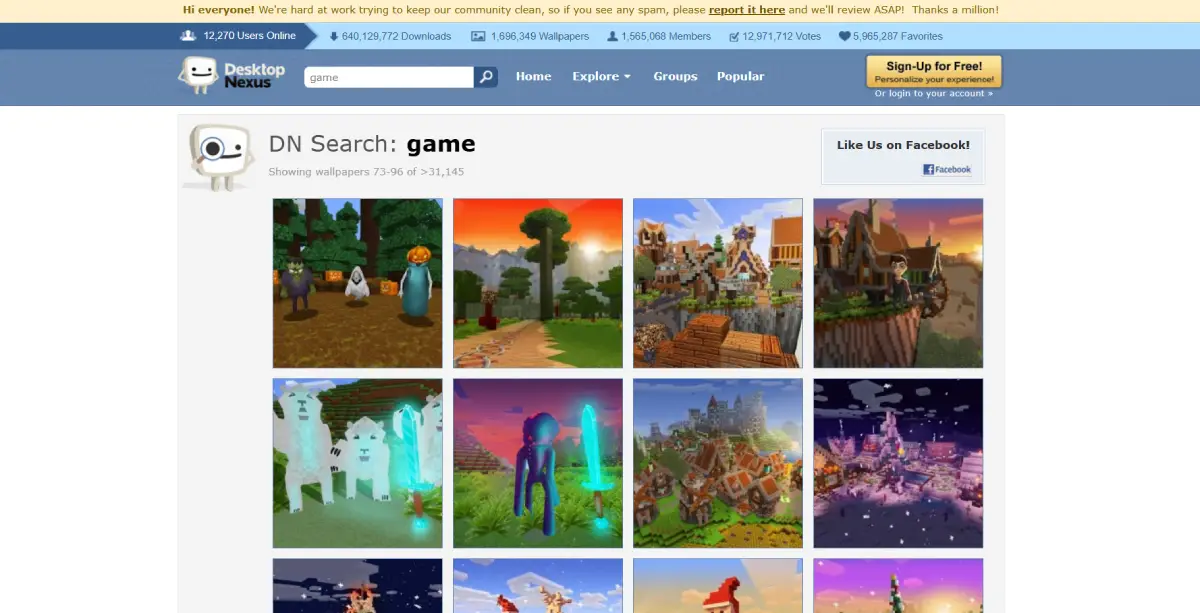
Task: Click the '5,965,287 Favorites' stat
Action: pyautogui.click(x=897, y=36)
